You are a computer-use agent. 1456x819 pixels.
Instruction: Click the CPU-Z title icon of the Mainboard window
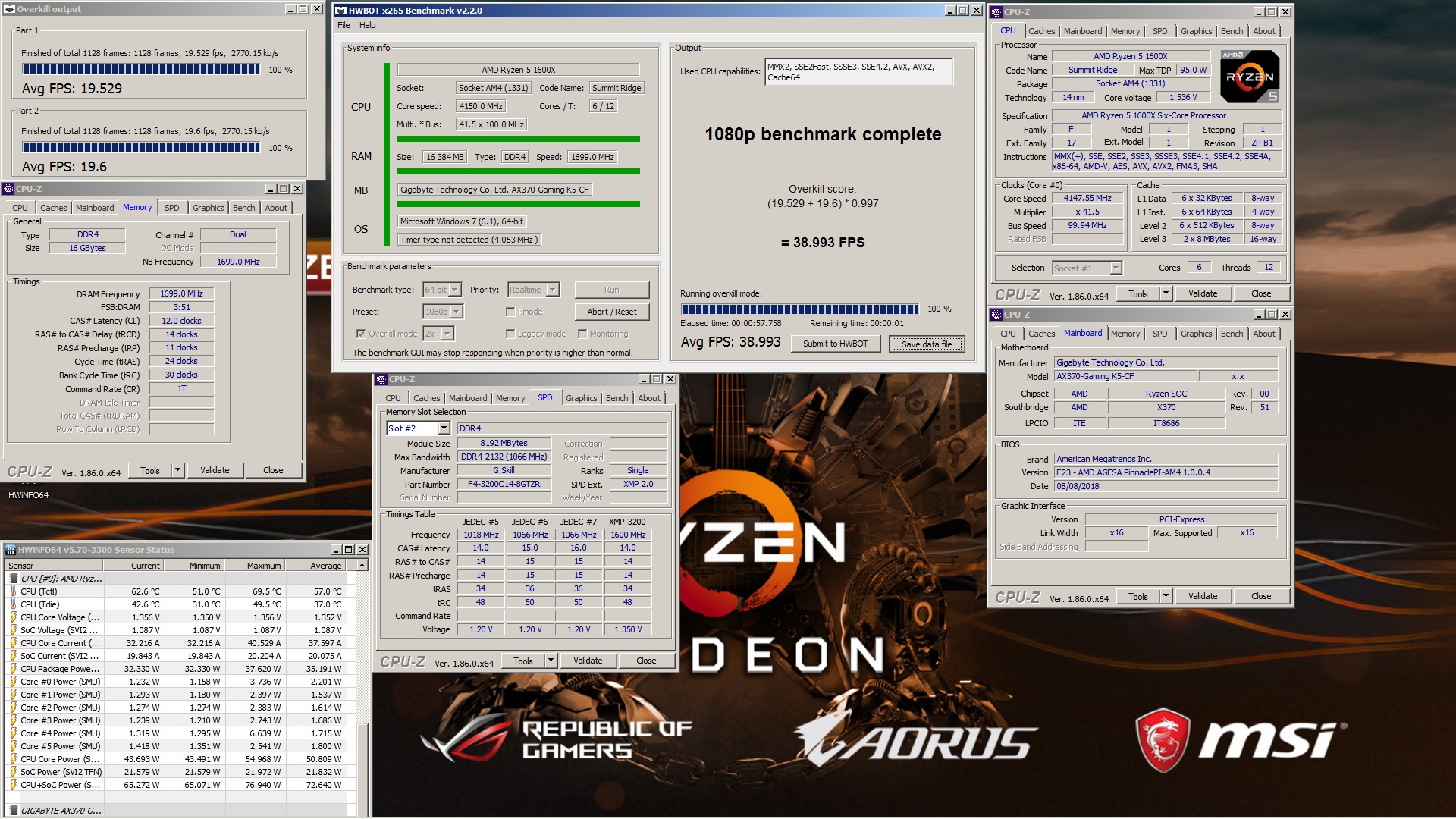[x=996, y=315]
